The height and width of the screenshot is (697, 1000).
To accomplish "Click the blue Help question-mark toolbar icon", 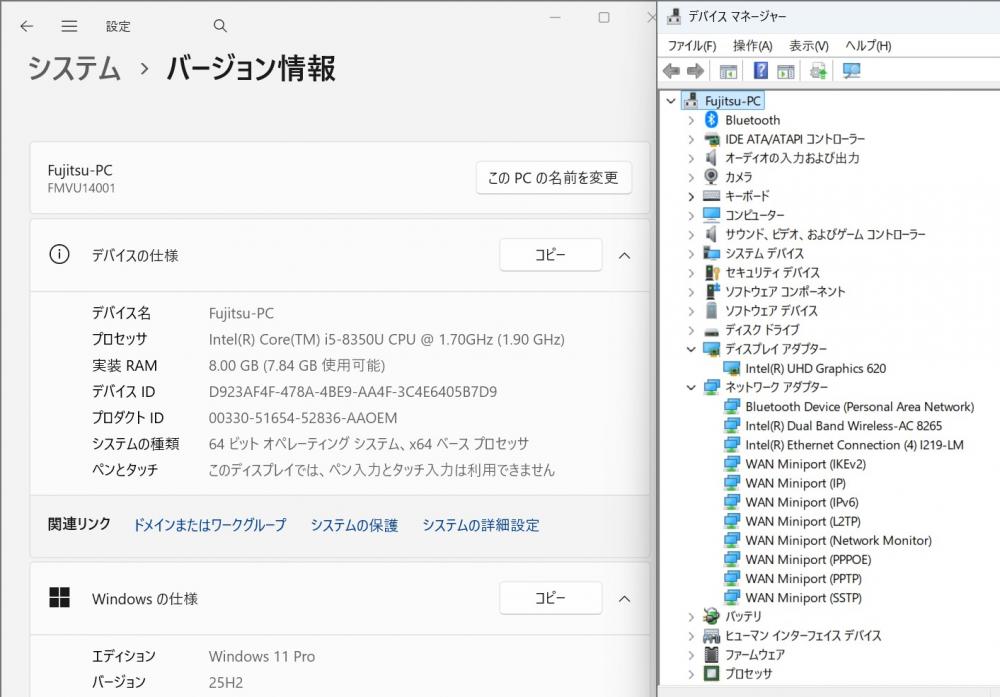I will (760, 70).
